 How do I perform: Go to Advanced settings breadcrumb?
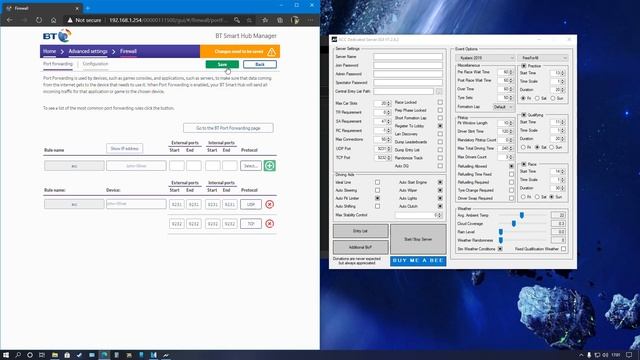tap(88, 51)
